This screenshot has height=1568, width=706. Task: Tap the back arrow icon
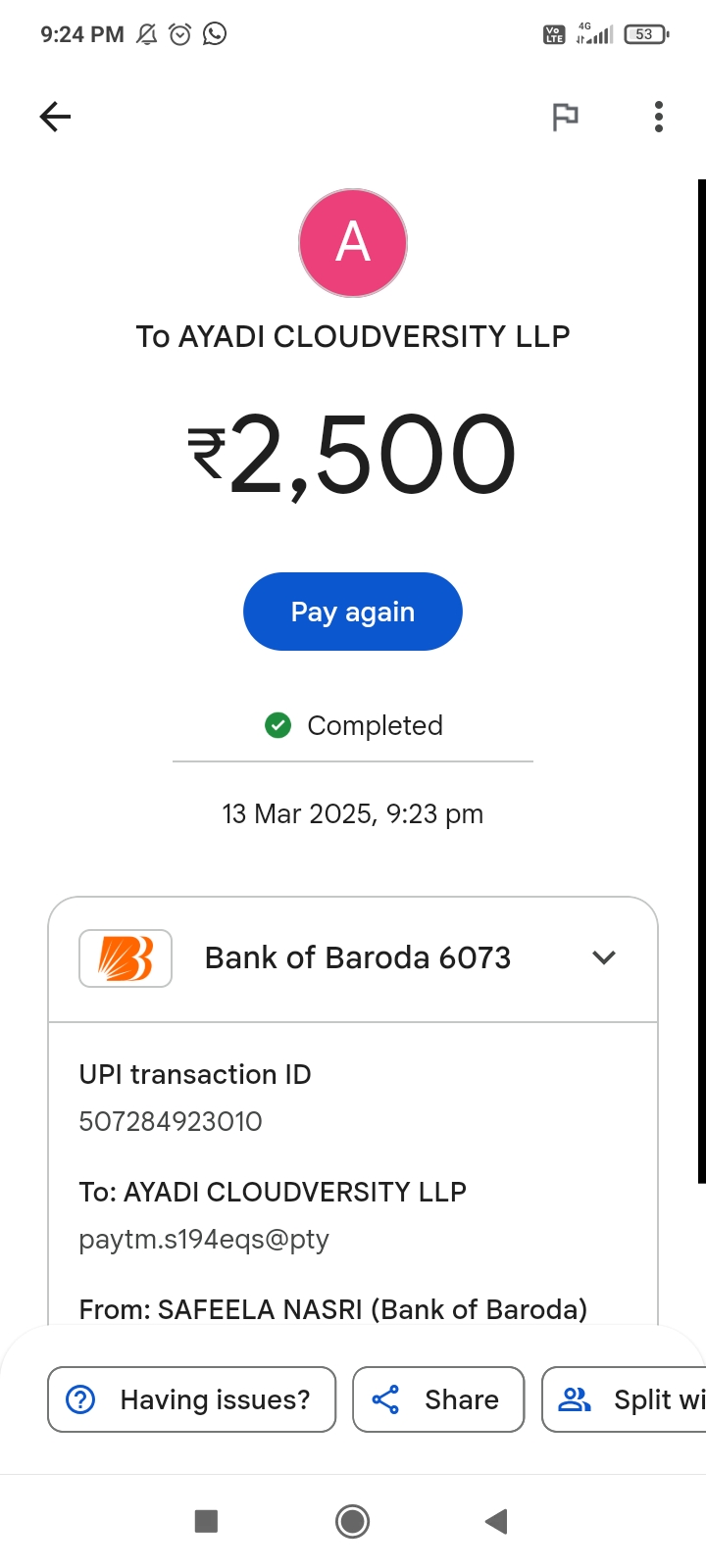55,117
